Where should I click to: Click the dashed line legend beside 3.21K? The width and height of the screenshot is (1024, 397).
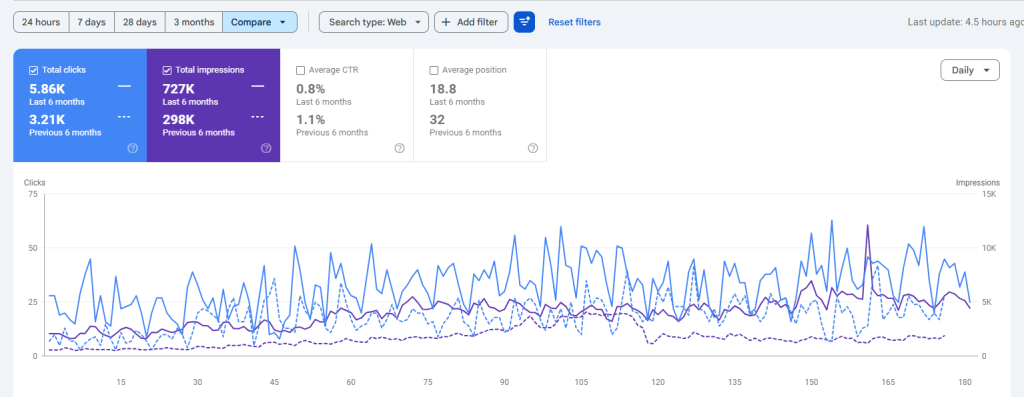124,117
